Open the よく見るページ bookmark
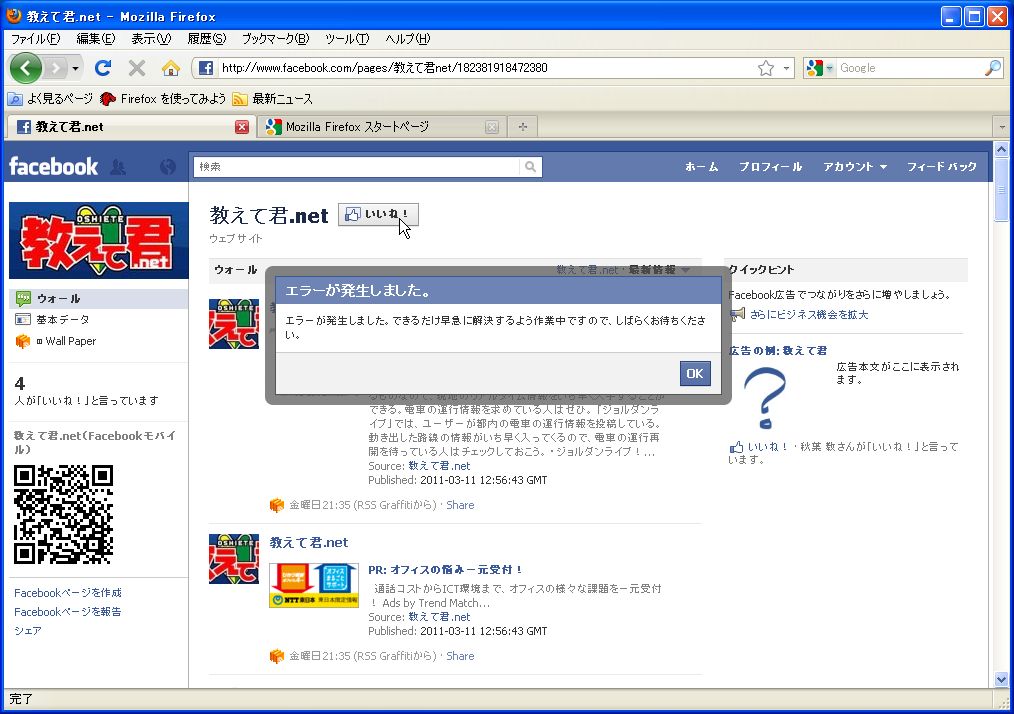Image resolution: width=1014 pixels, height=714 pixels. (50, 99)
